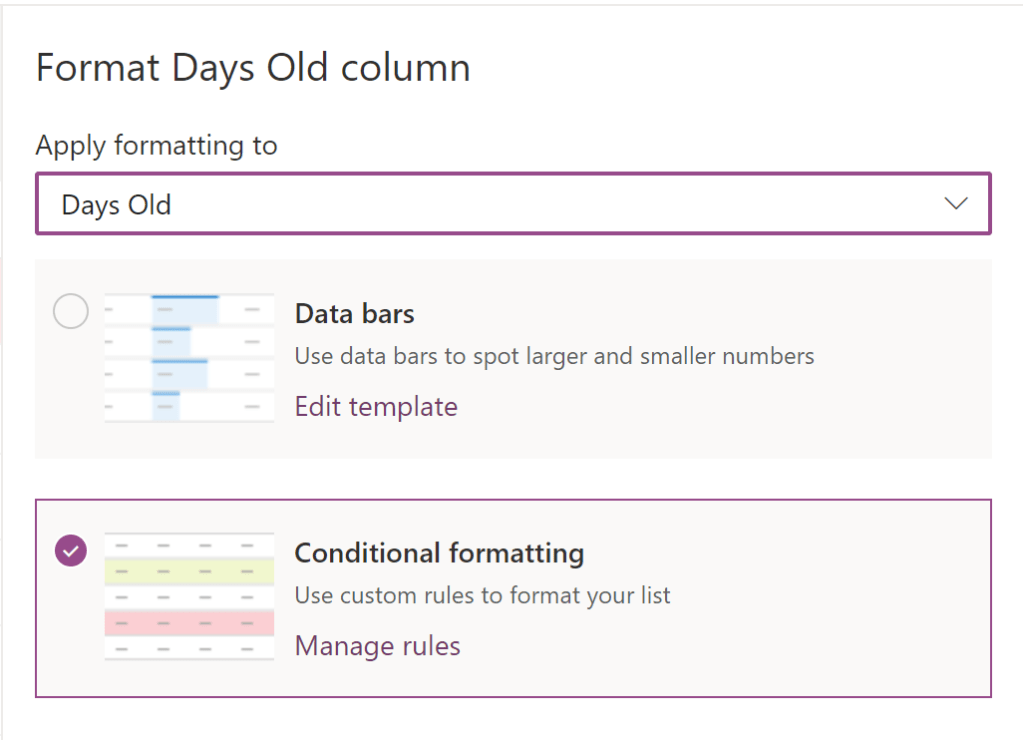Screen dimensions: 1023x740
Task: Click the Apply formatting to label
Action: coord(156,146)
